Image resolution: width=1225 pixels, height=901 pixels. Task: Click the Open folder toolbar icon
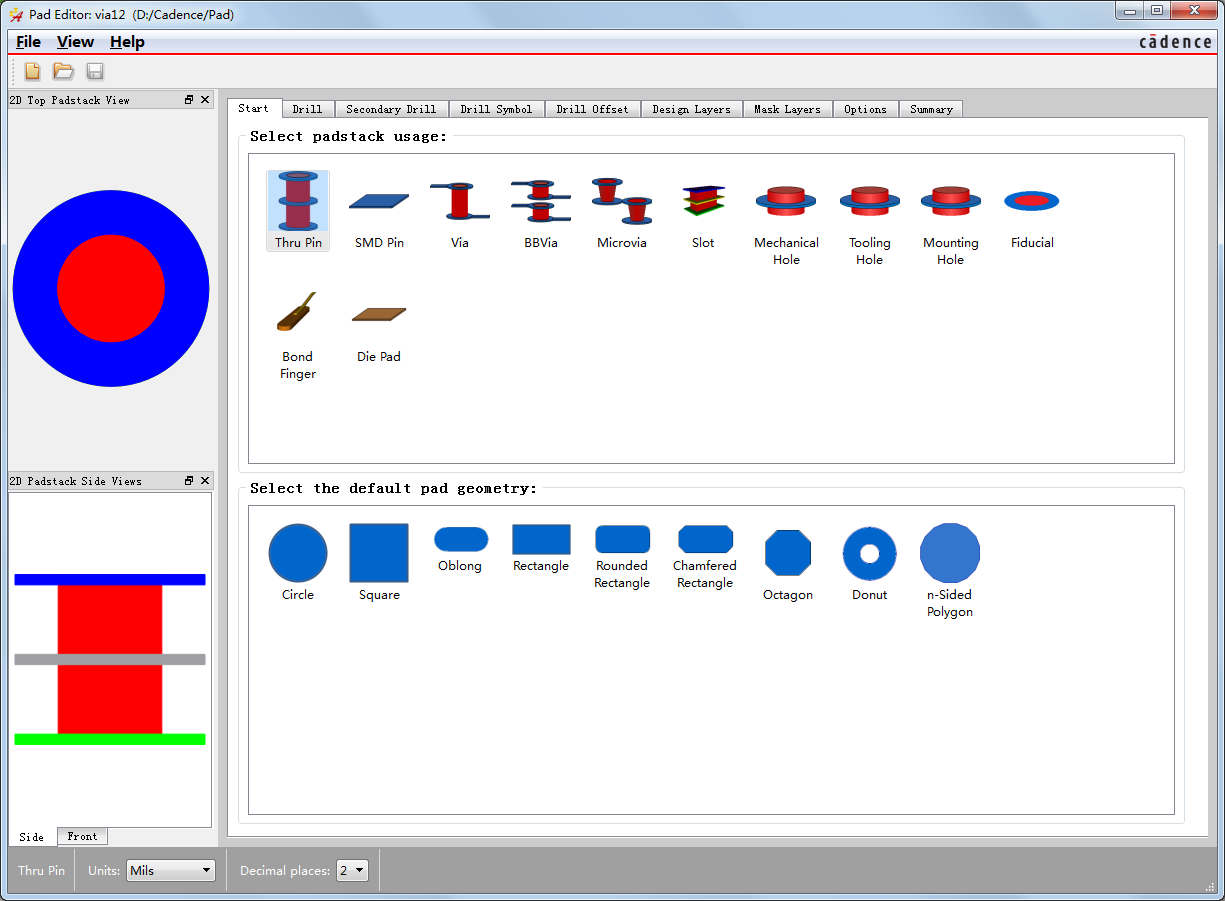[64, 71]
